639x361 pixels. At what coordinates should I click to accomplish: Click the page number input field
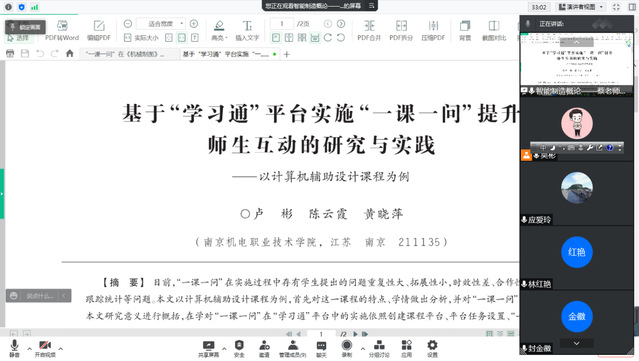pyautogui.click(x=282, y=24)
